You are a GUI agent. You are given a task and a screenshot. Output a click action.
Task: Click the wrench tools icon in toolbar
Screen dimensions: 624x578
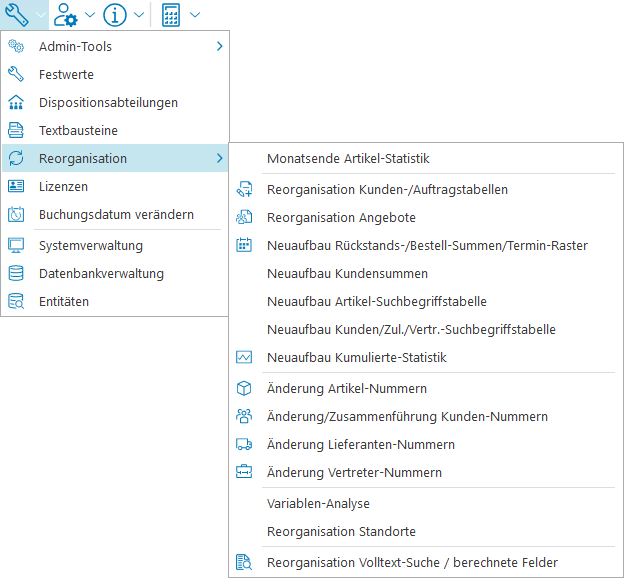17,14
